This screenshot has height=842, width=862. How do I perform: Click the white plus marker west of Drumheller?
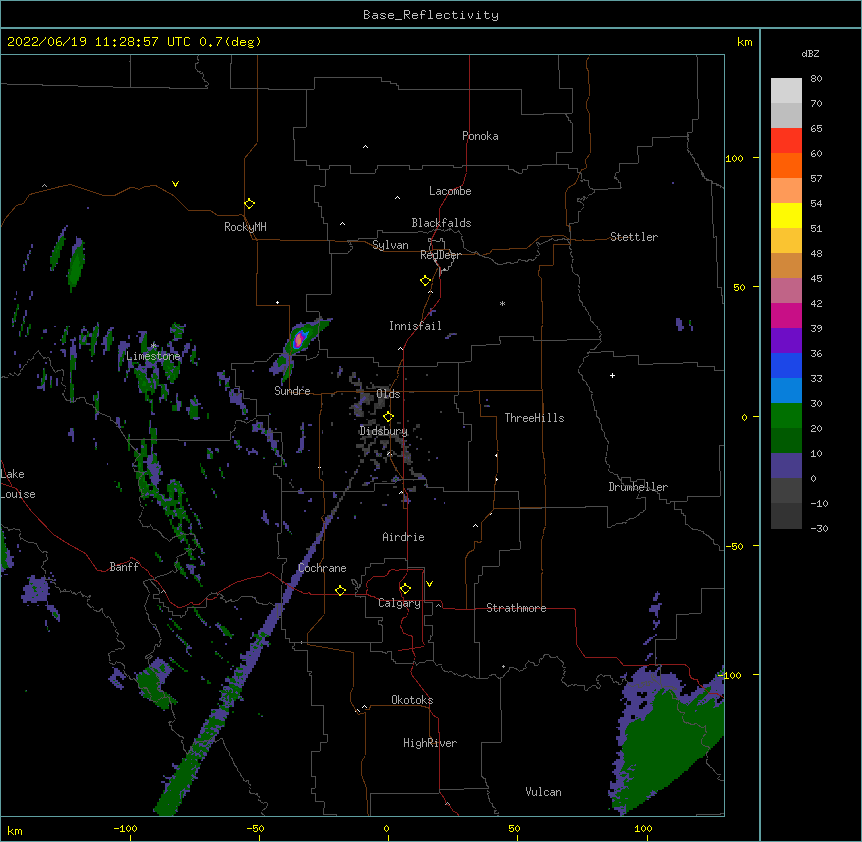[x=612, y=375]
